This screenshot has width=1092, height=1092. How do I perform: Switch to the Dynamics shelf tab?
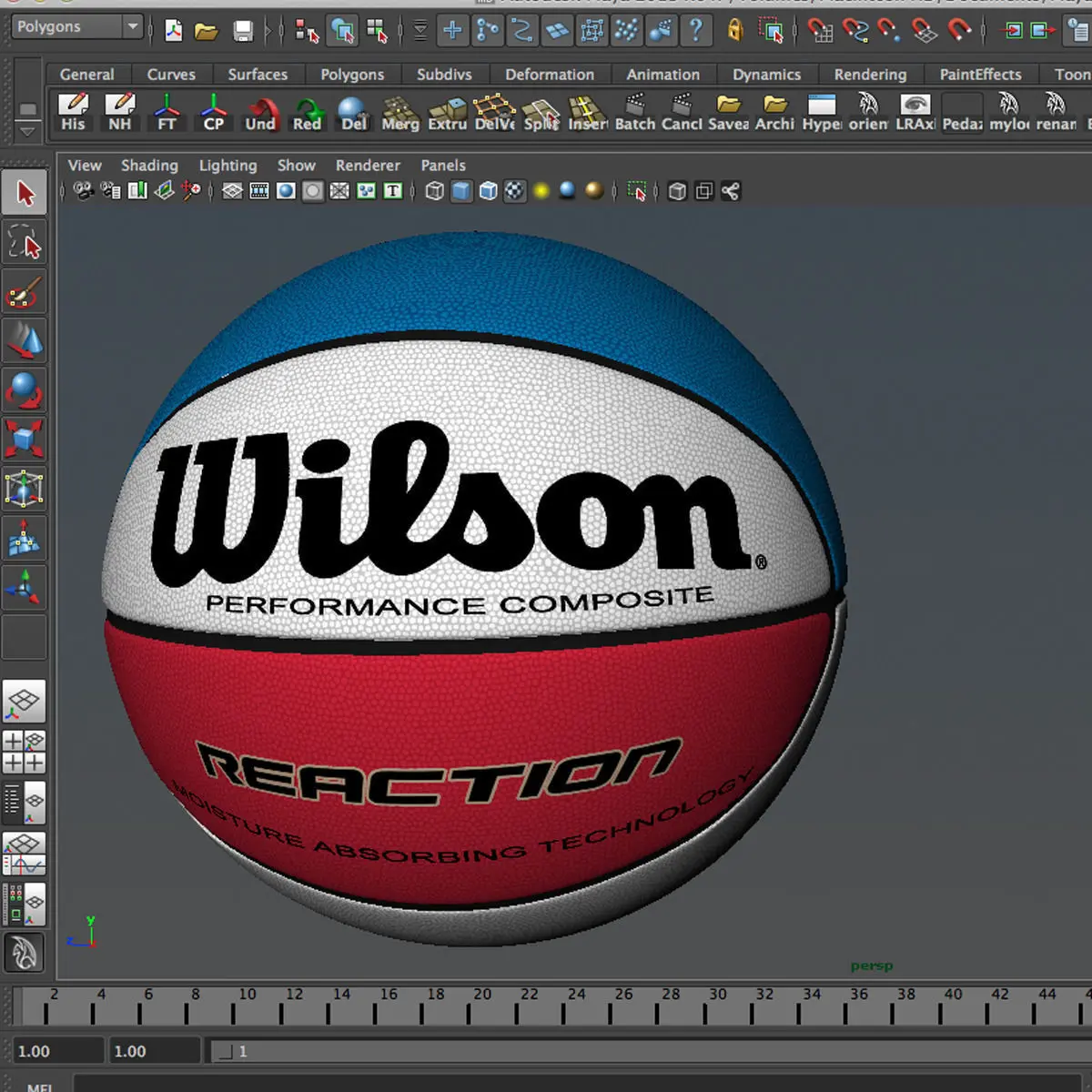coord(767,75)
